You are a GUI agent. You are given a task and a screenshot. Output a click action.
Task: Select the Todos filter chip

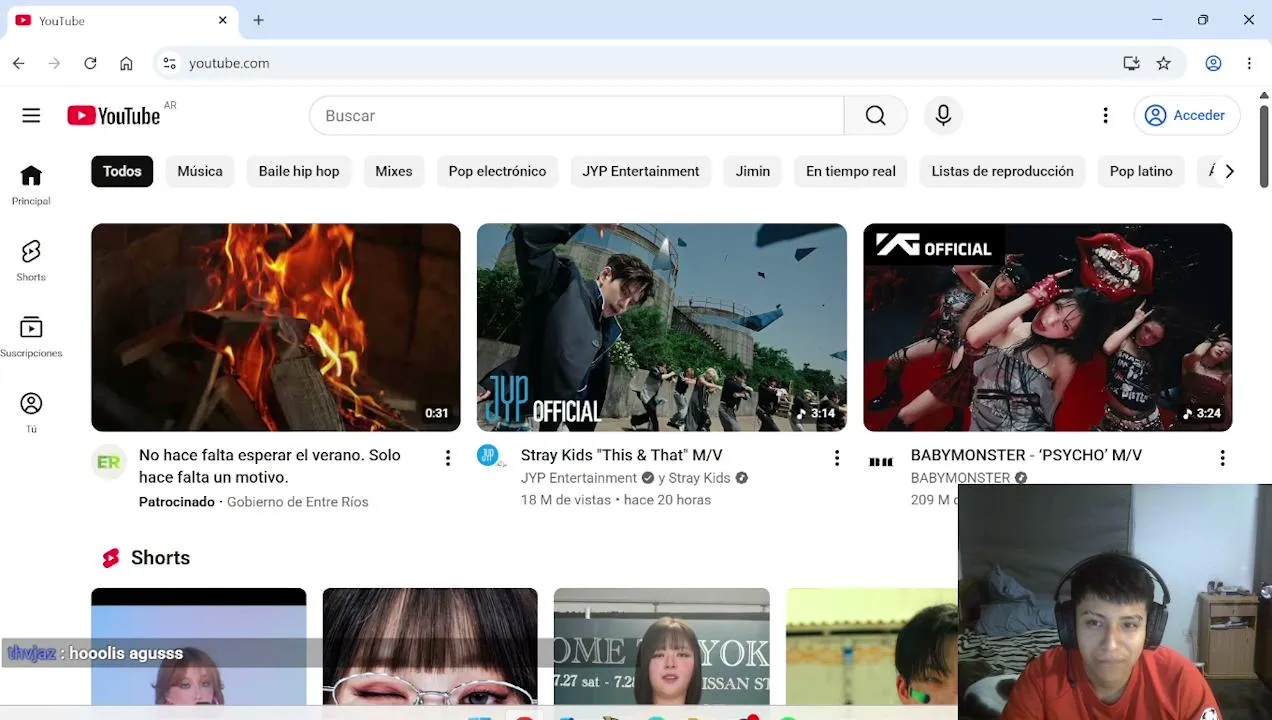tap(122, 171)
